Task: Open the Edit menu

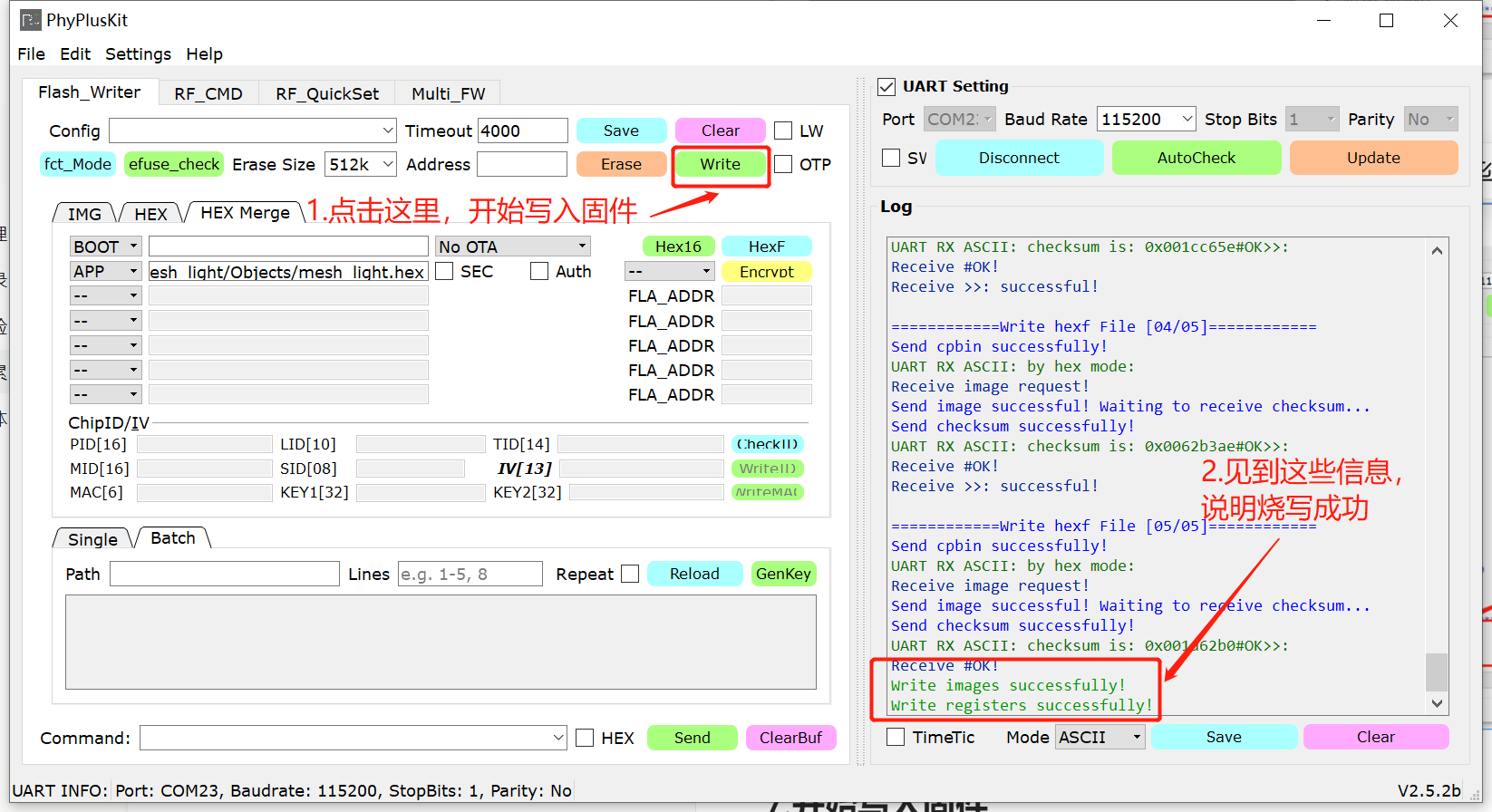Action: click(75, 54)
